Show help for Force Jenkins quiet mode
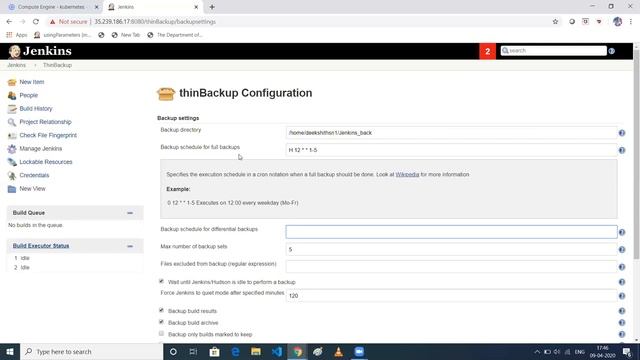640x360 pixels. pyautogui.click(x=622, y=296)
